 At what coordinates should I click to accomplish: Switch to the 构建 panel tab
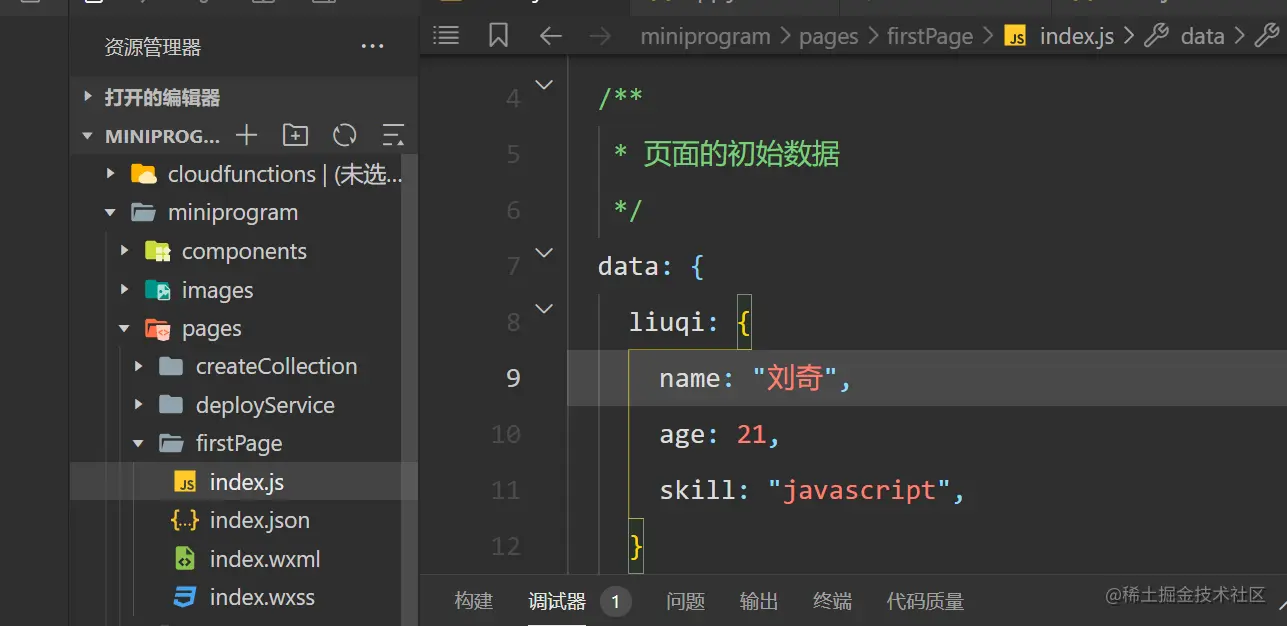pyautogui.click(x=474, y=601)
